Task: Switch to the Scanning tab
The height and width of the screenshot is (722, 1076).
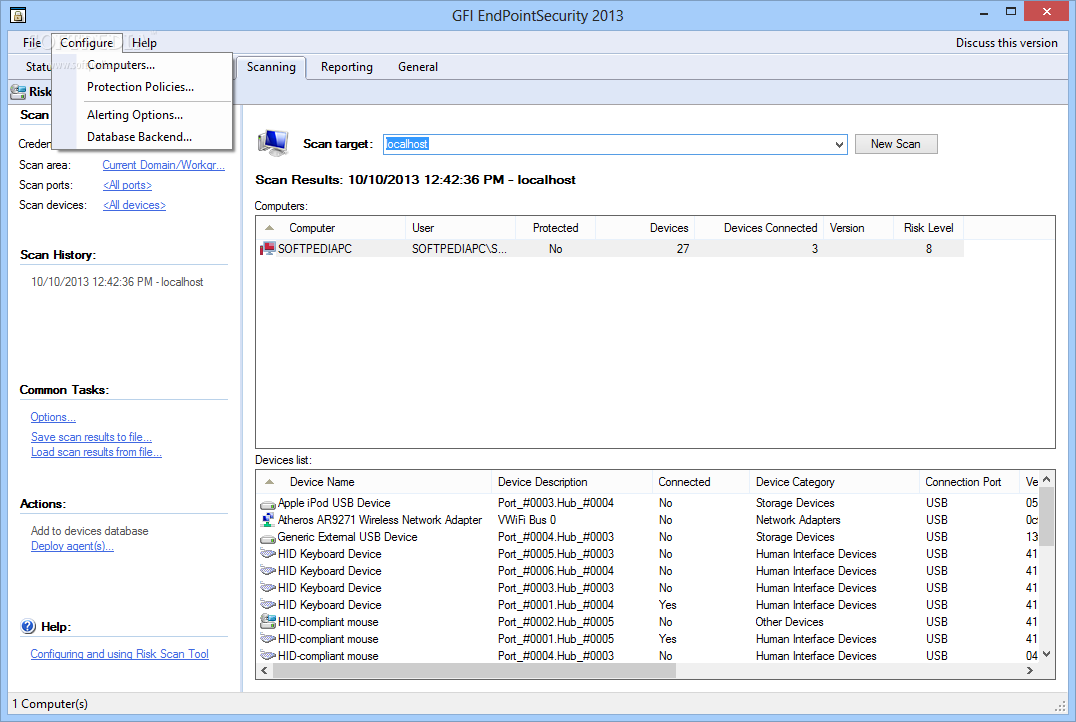Action: pyautogui.click(x=271, y=67)
